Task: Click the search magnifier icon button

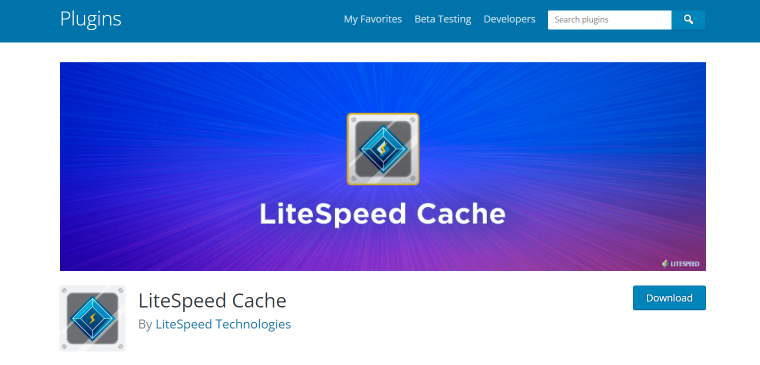Action: (688, 20)
